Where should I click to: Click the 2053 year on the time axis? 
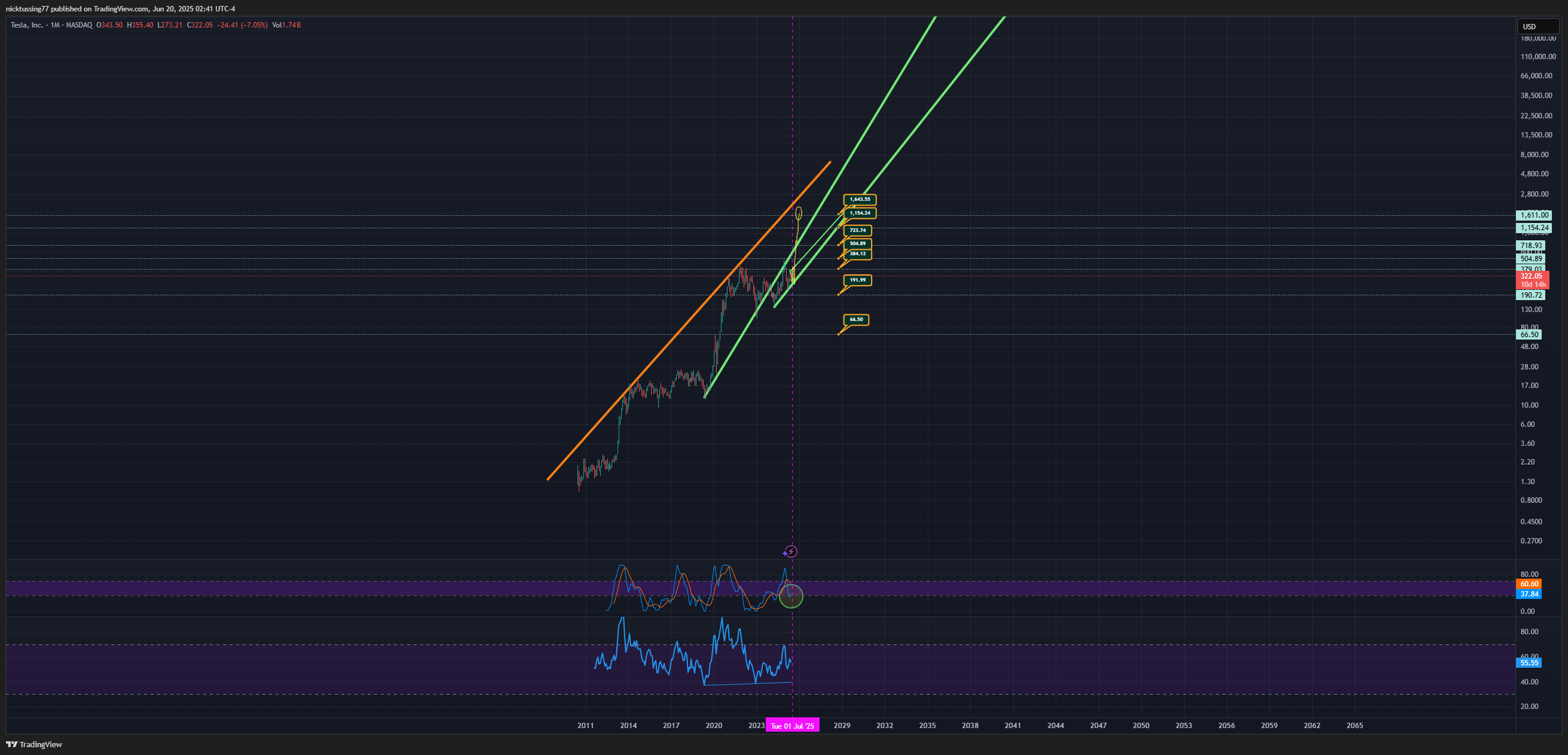click(x=1184, y=725)
